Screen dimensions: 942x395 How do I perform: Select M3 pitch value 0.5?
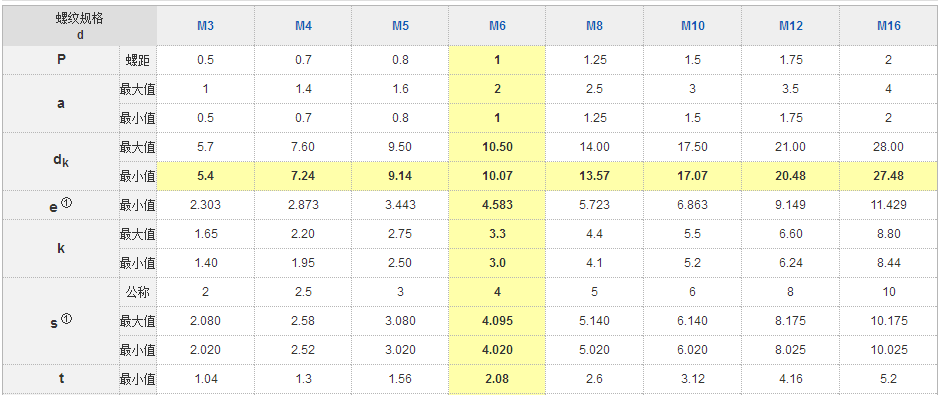point(205,60)
